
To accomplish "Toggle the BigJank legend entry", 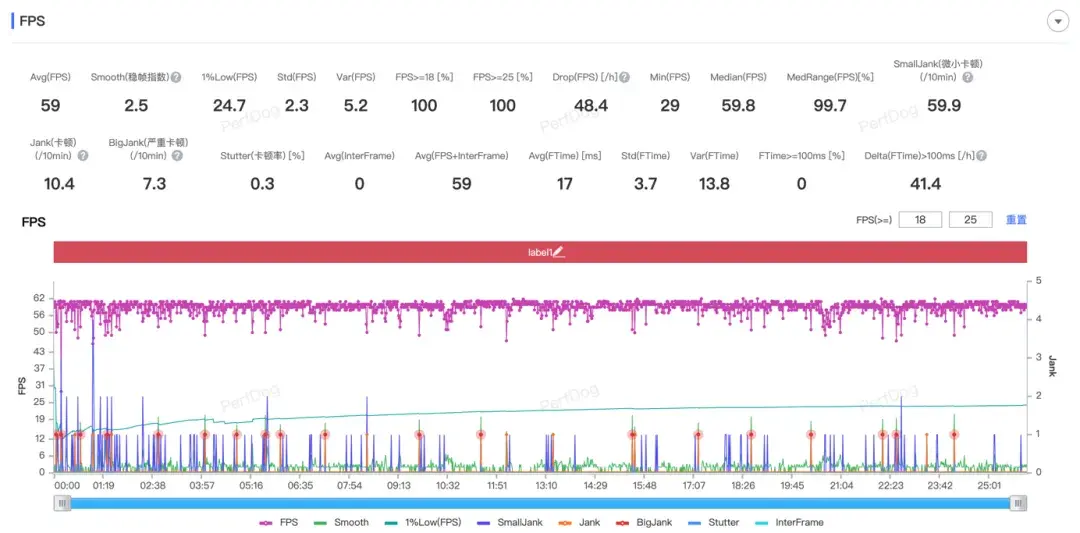I will (x=646, y=522).
